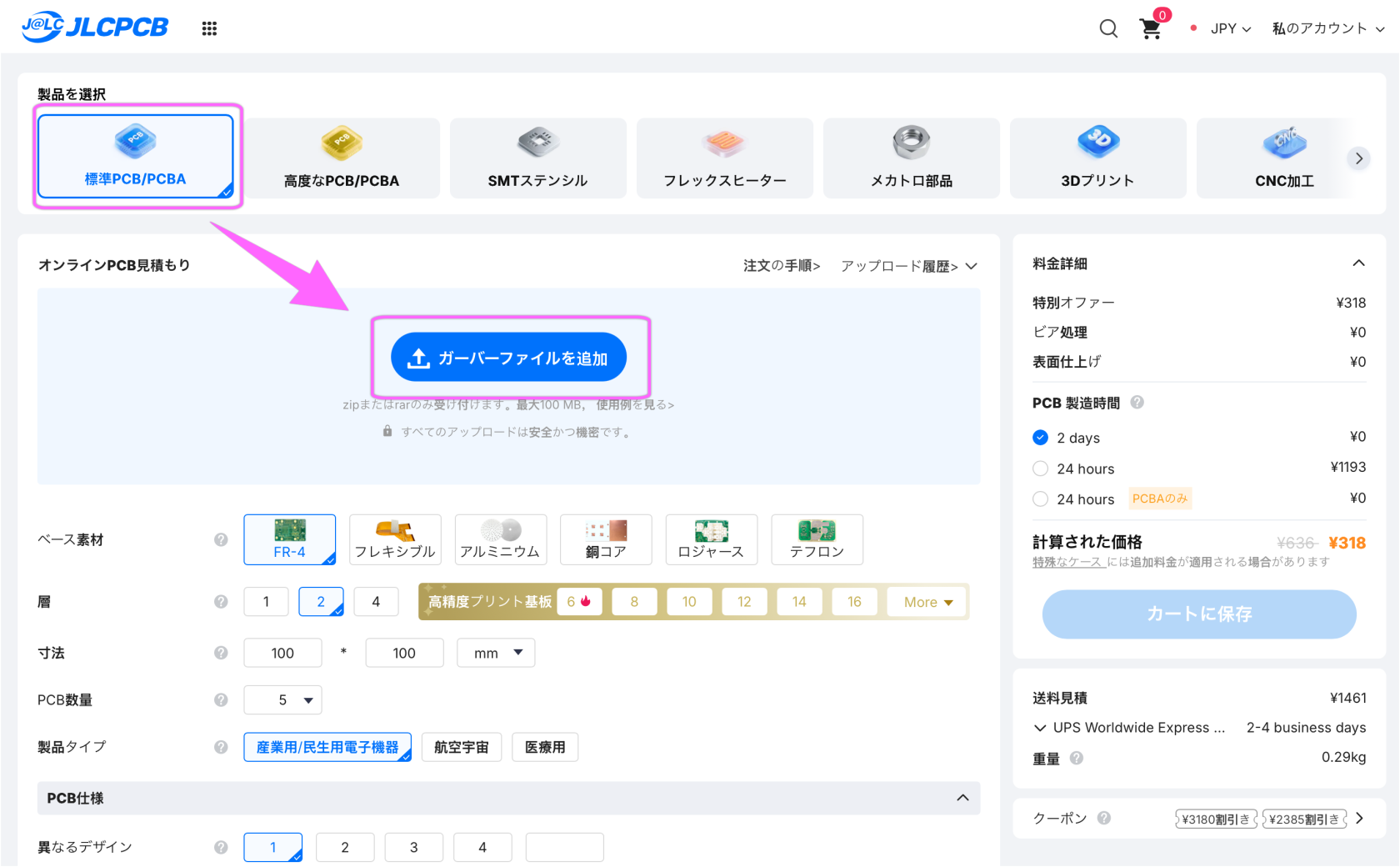The width and height of the screenshot is (1400, 867).
Task: Choose アルミニウム base material
Action: (x=501, y=539)
